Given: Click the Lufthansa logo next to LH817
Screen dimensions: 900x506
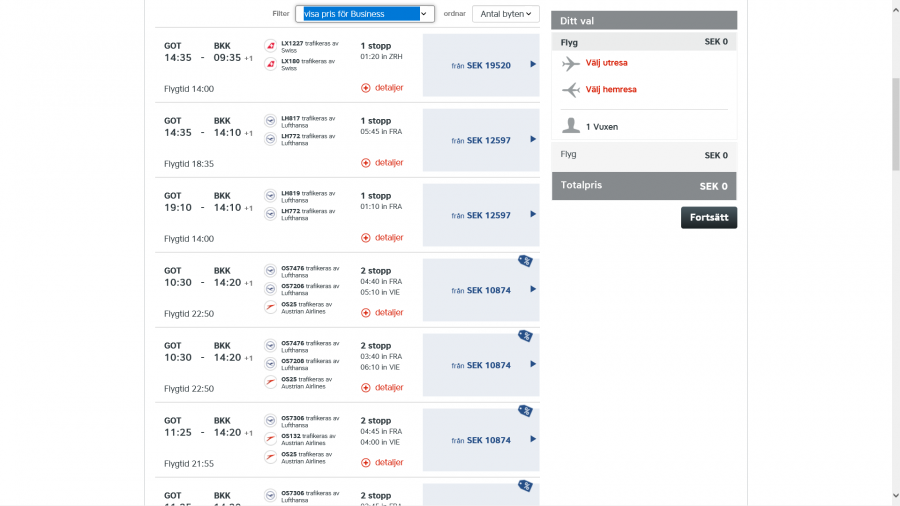Looking at the screenshot, I should pyautogui.click(x=270, y=121).
